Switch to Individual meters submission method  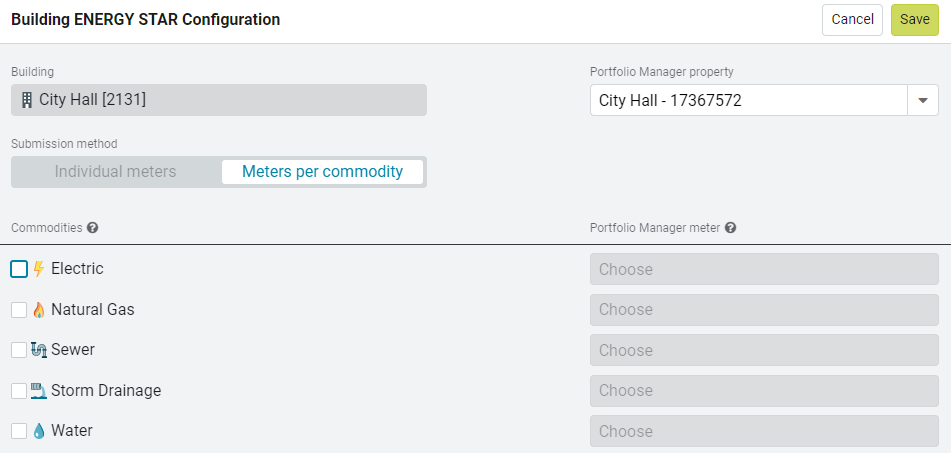pyautogui.click(x=115, y=172)
